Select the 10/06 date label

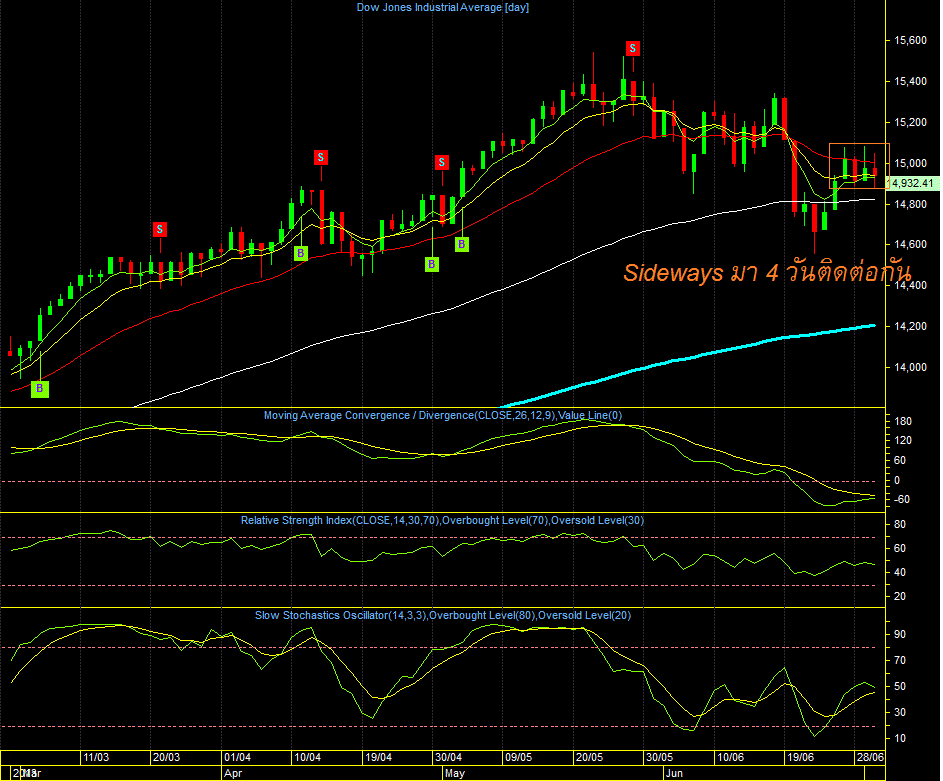click(x=731, y=758)
